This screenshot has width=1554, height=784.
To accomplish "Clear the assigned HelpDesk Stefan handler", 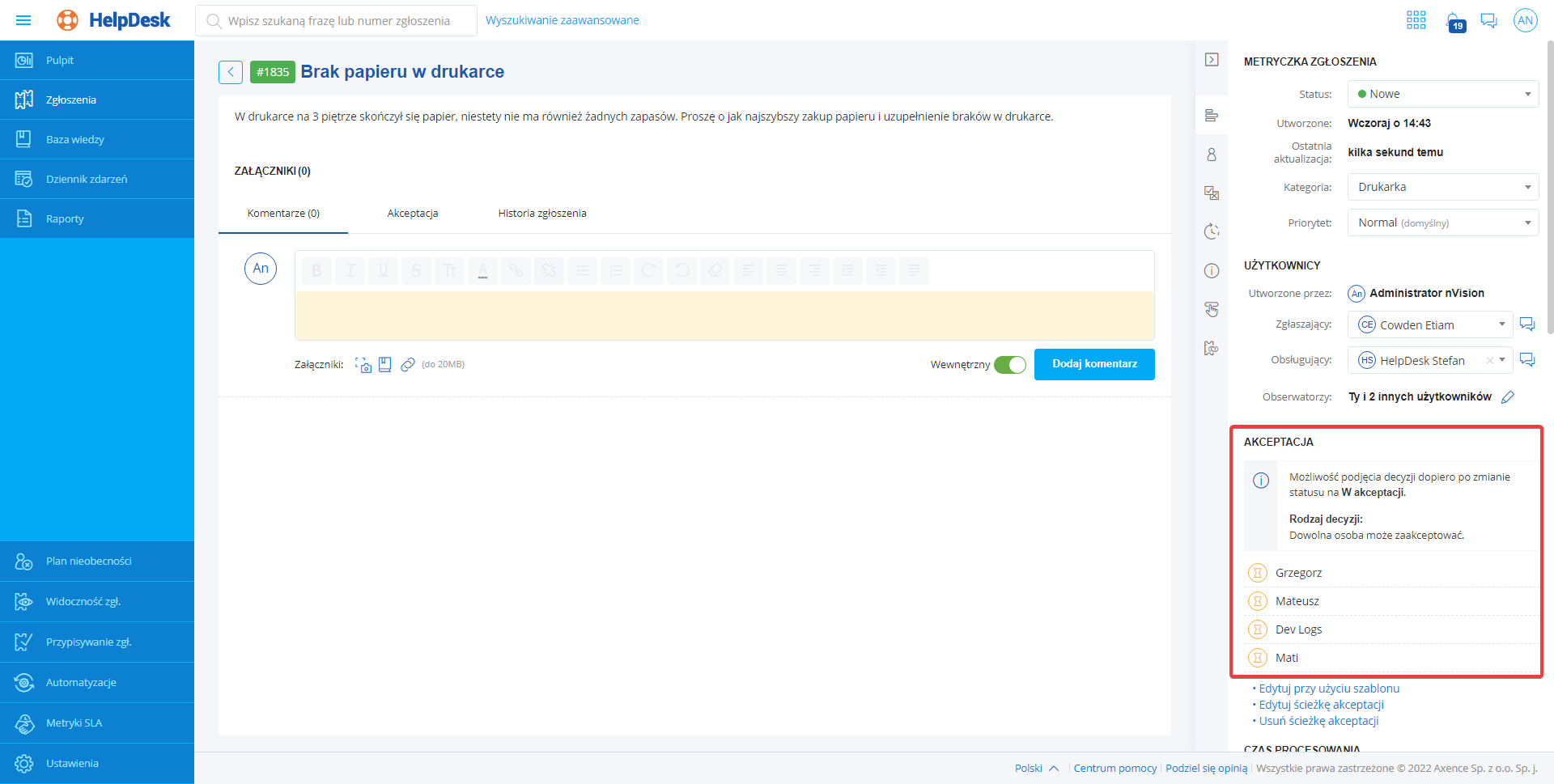I will [x=1488, y=361].
